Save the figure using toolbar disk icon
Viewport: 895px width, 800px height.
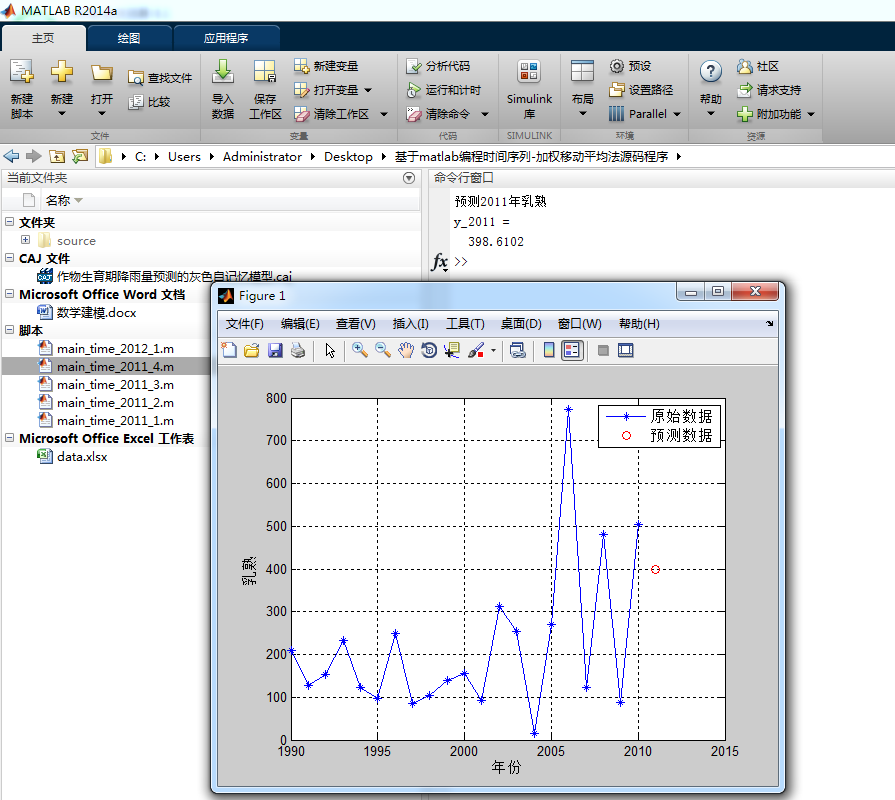click(x=275, y=350)
